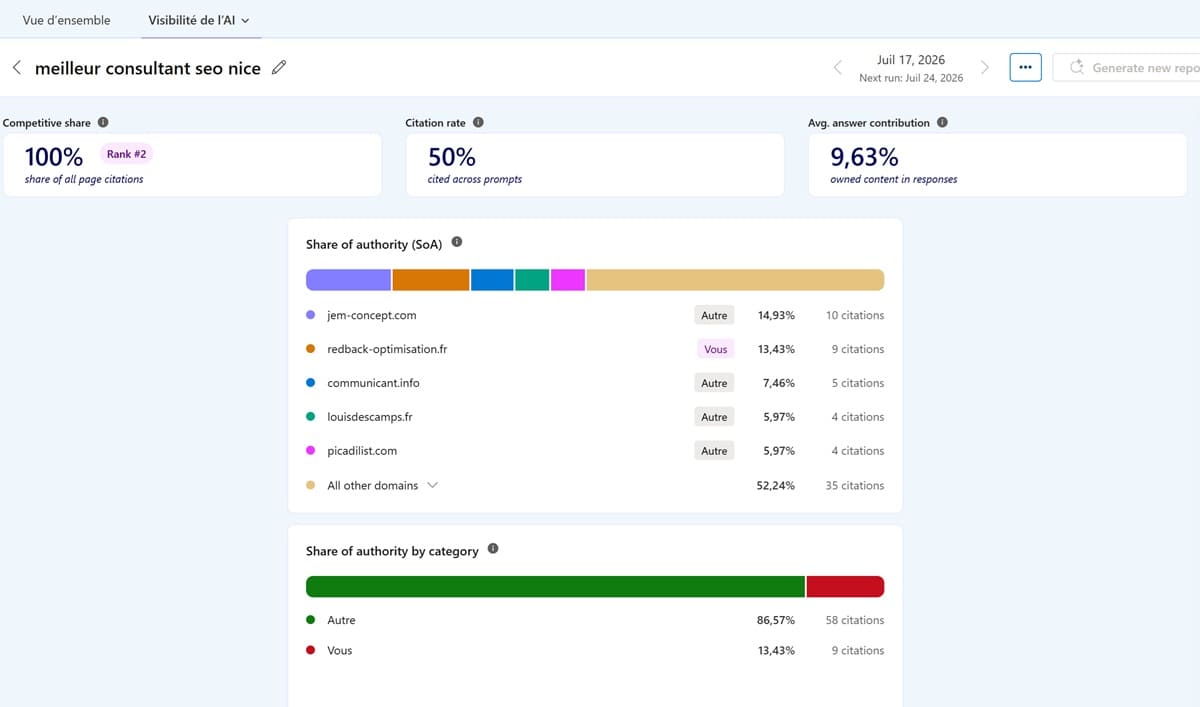
Task: Select the magenta picadilist segment in SoA bar
Action: (568, 280)
